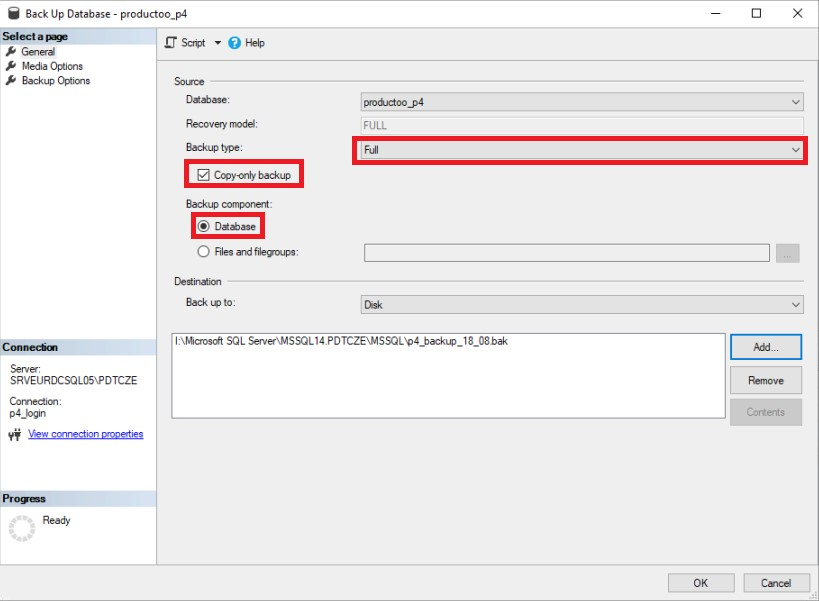The height and width of the screenshot is (601, 819).
Task: Select the Database radio button
Action: [x=204, y=226]
